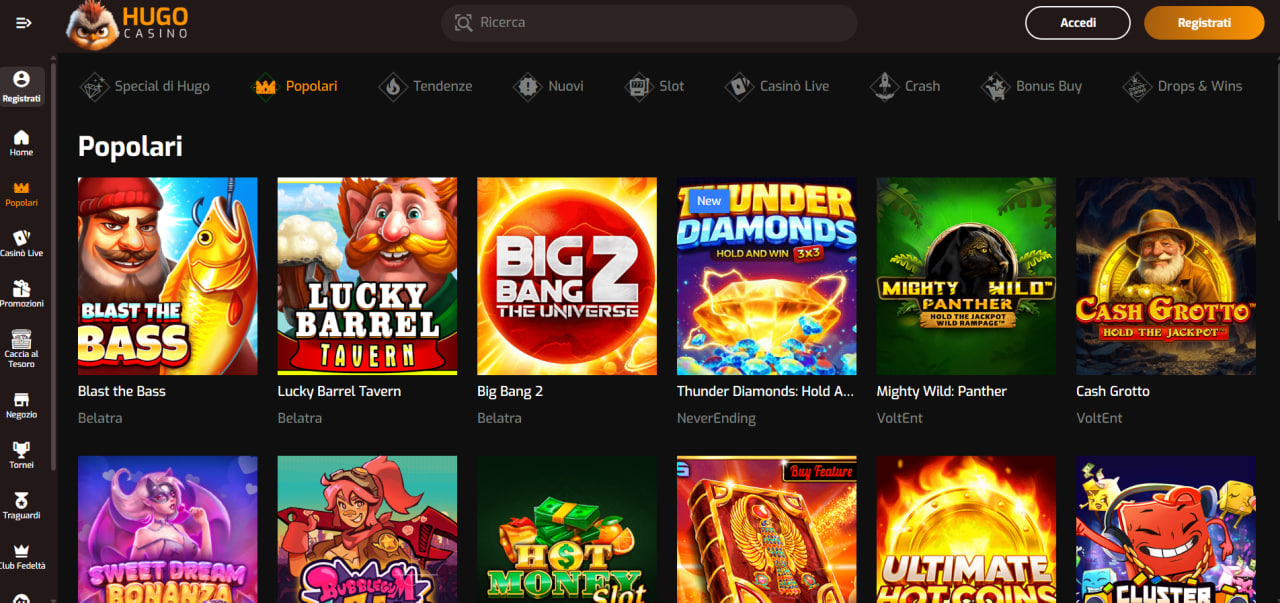This screenshot has height=603, width=1280.
Task: Go to Home via sidebar house icon
Action: click(21, 137)
